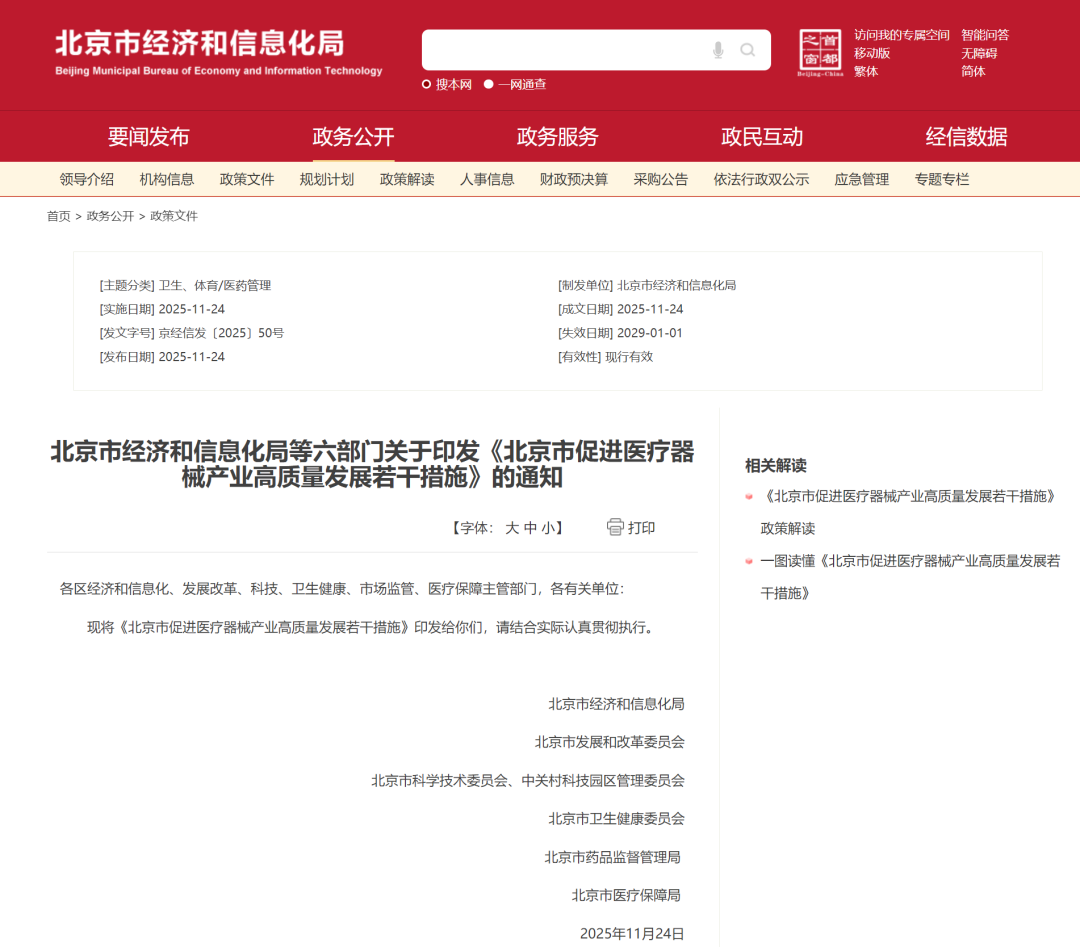Open the Beijing-China capital window logo
The image size is (1080, 947).
(820, 52)
